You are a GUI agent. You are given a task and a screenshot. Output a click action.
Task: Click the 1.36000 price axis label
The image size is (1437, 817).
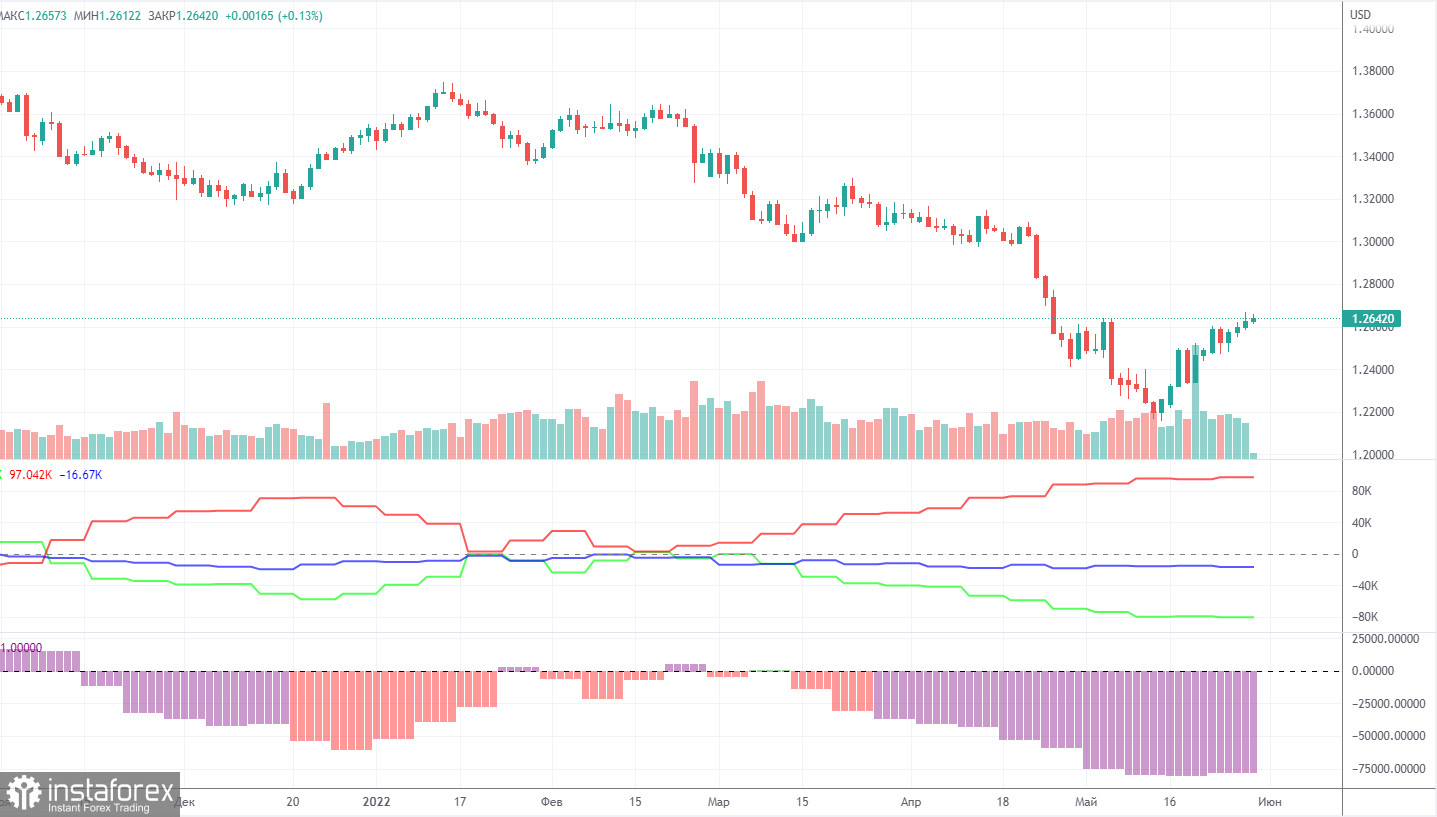[1372, 114]
